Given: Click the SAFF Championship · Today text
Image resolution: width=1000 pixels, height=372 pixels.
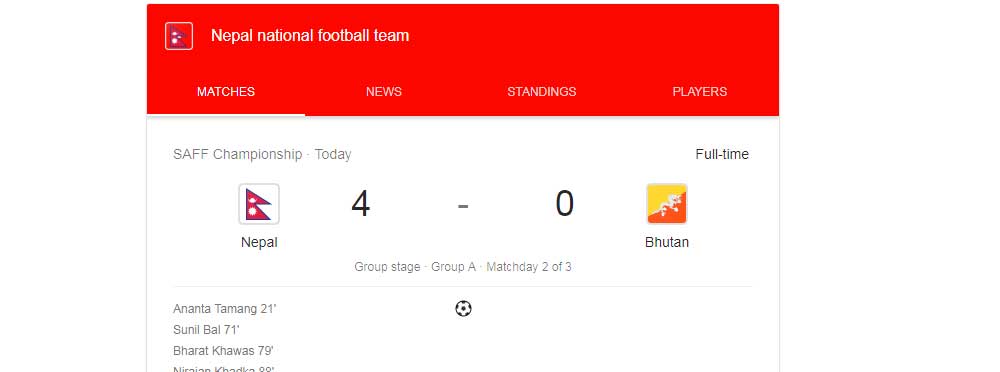Looking at the screenshot, I should 262,154.
